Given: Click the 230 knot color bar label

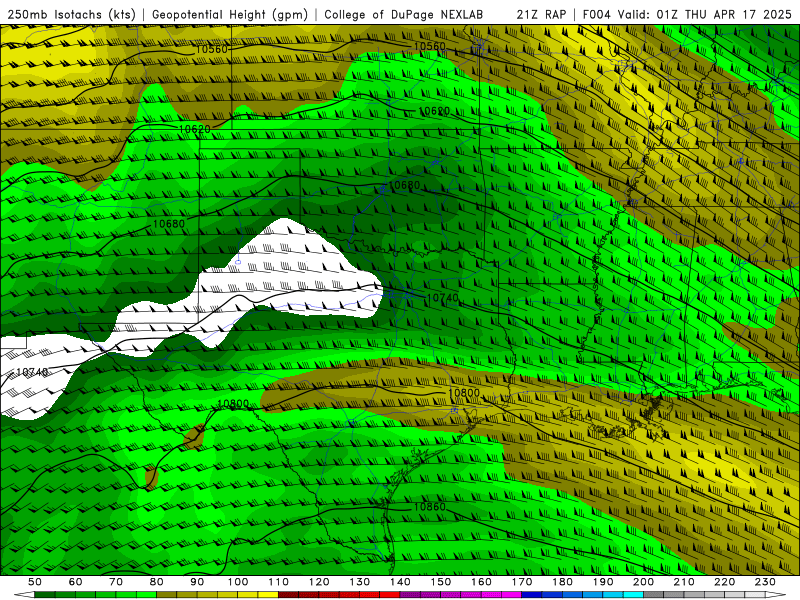Looking at the screenshot, I should point(765,582).
